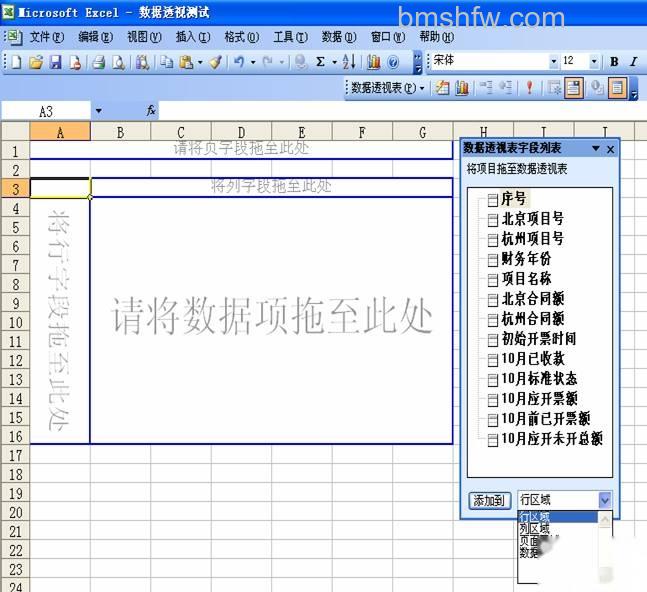
Task: Select the 北京合同额 field
Action: coord(532,299)
